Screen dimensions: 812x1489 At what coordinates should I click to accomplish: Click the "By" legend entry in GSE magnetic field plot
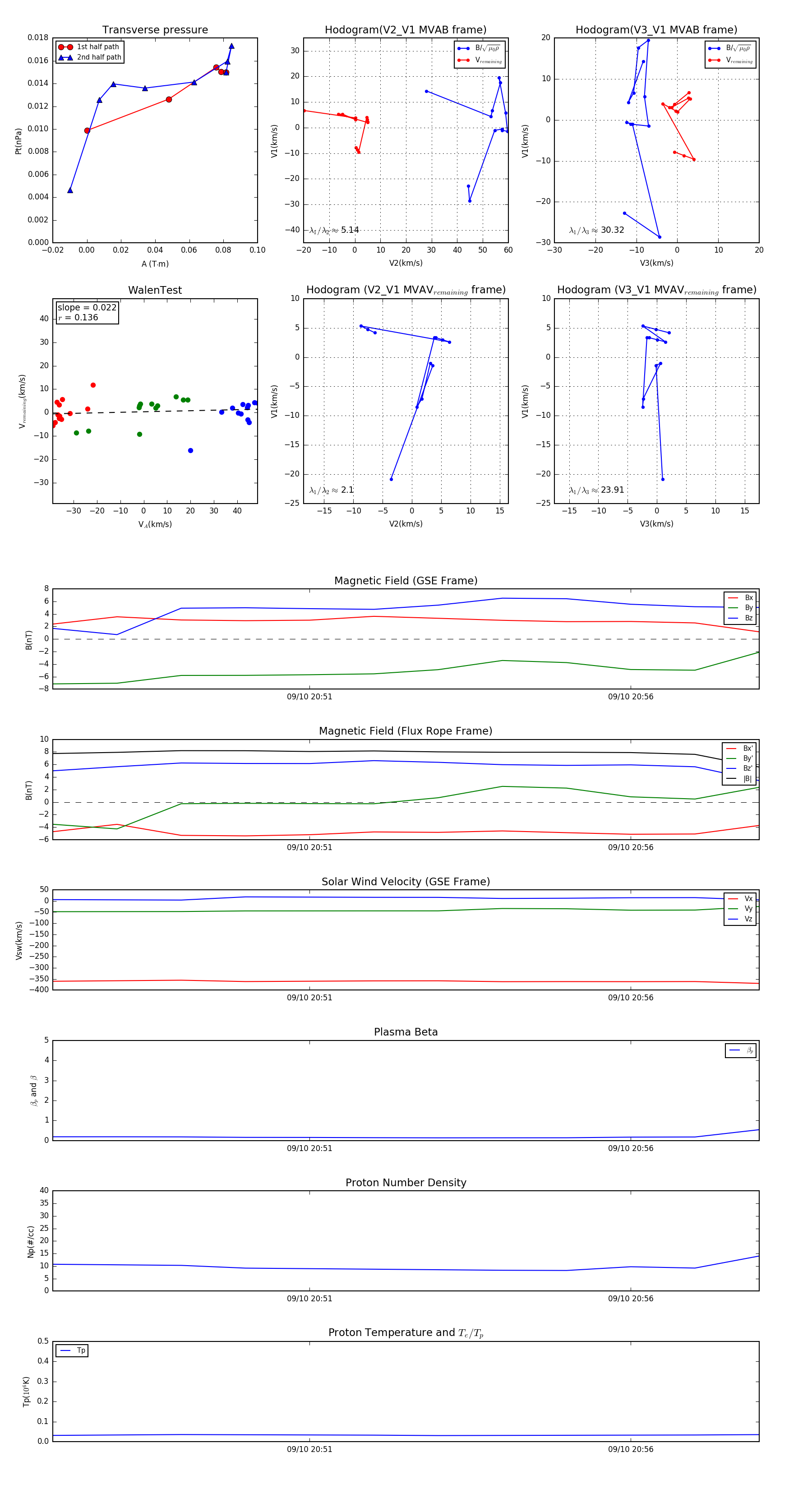pos(740,608)
